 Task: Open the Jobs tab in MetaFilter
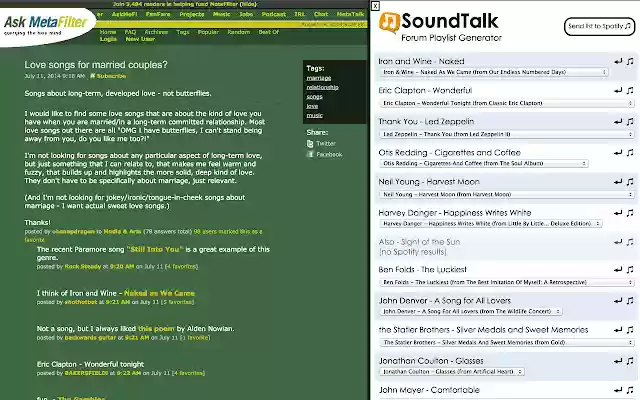click(x=246, y=14)
